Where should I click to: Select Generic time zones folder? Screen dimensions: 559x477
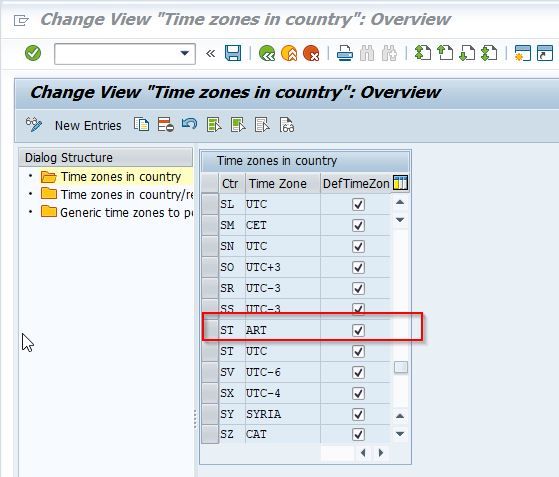pos(126,212)
